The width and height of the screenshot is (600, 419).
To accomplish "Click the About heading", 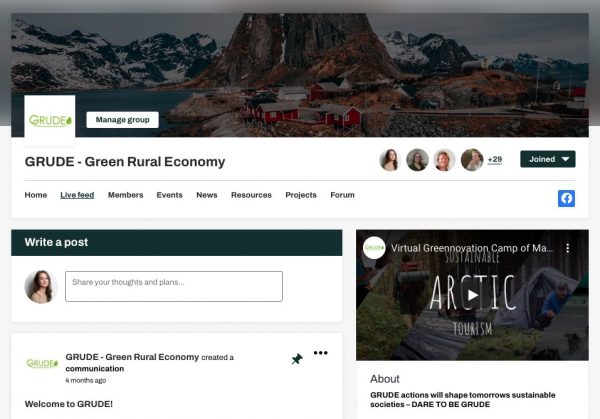I will pyautogui.click(x=385, y=379).
